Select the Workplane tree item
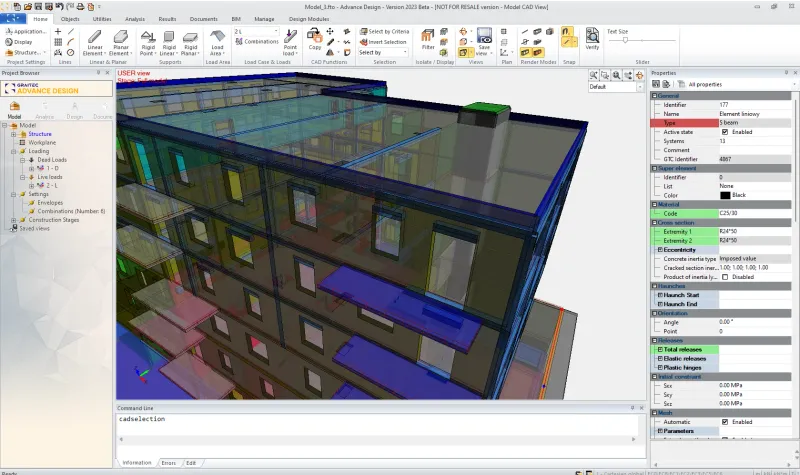This screenshot has width=800, height=475. [42, 143]
